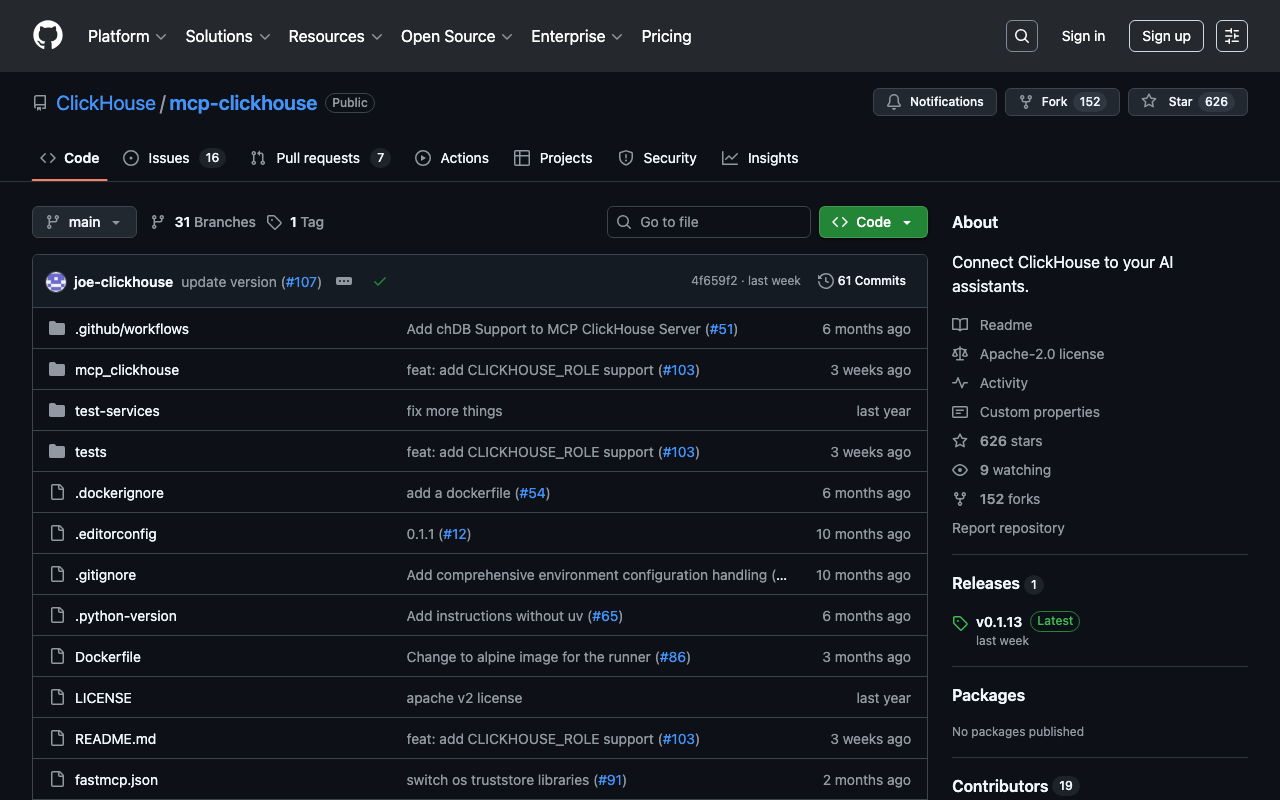This screenshot has height=800, width=1280.
Task: Click the commit status green checkmark
Action: (x=380, y=282)
